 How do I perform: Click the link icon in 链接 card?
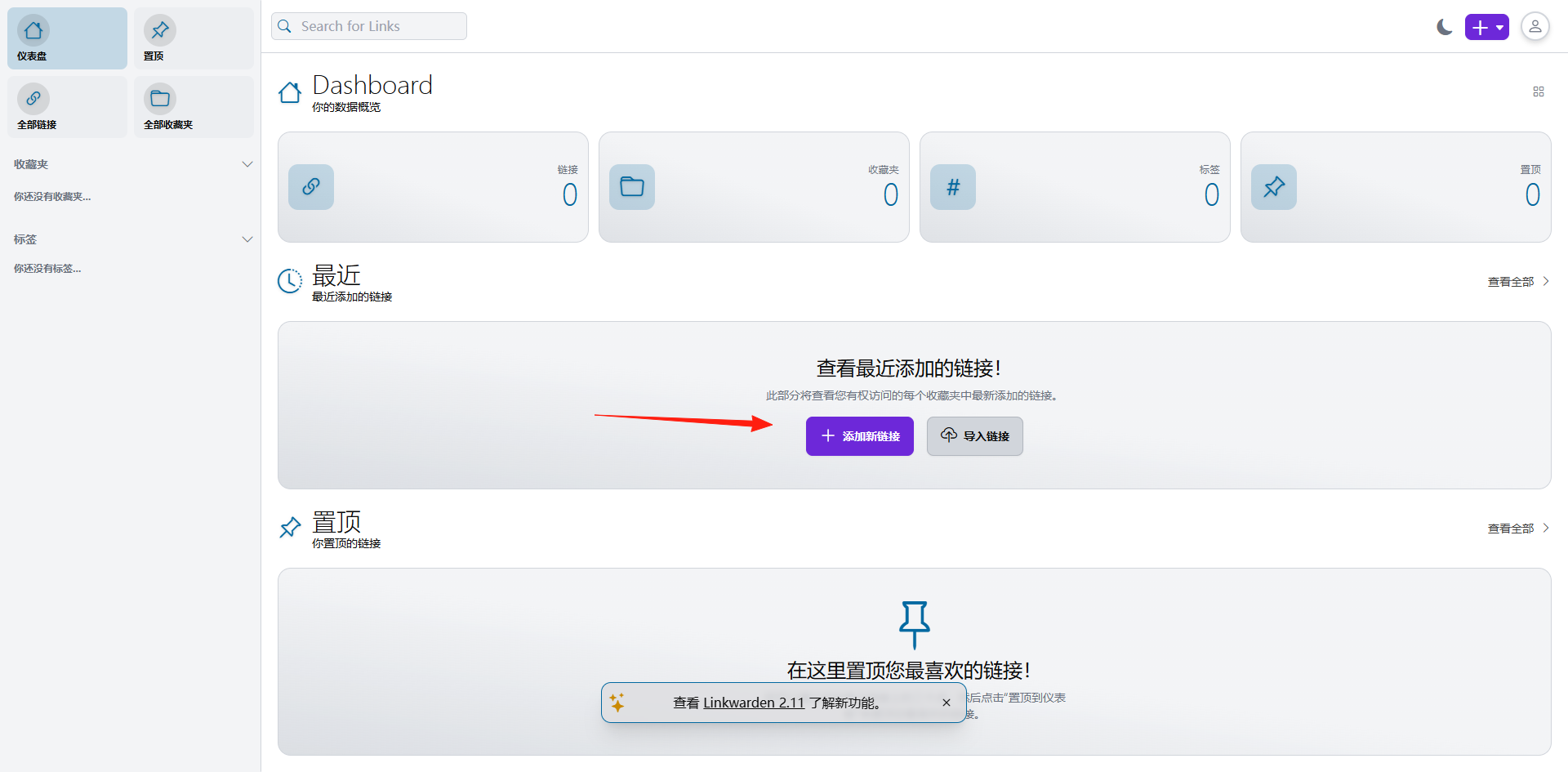(311, 187)
